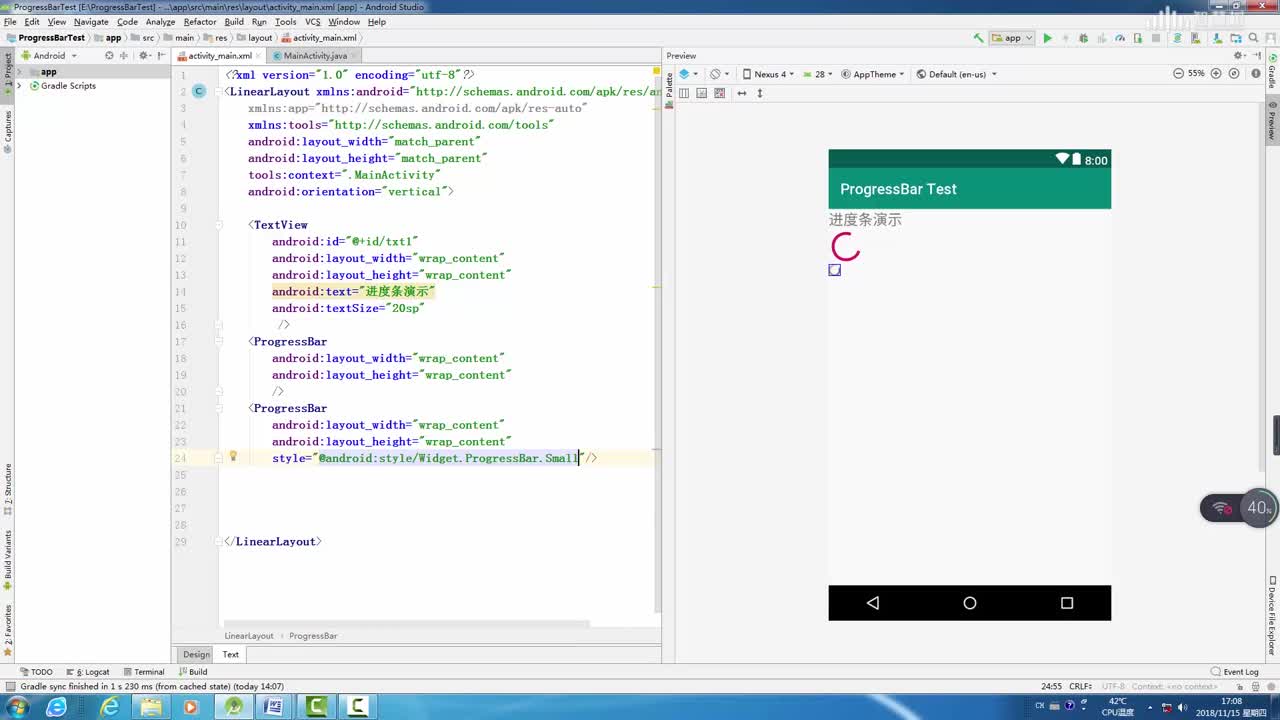Open the Logcat tool window
Image resolution: width=1280 pixels, height=720 pixels.
[x=87, y=672]
